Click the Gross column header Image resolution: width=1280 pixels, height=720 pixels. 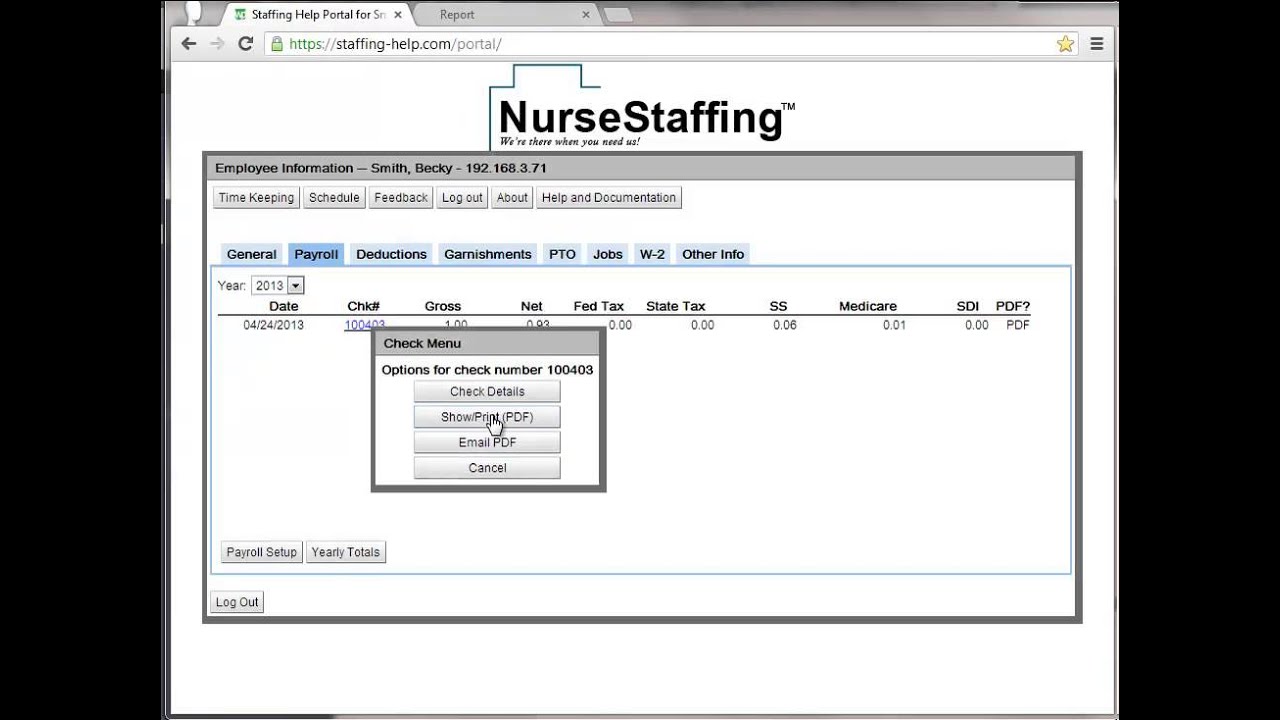click(x=443, y=306)
